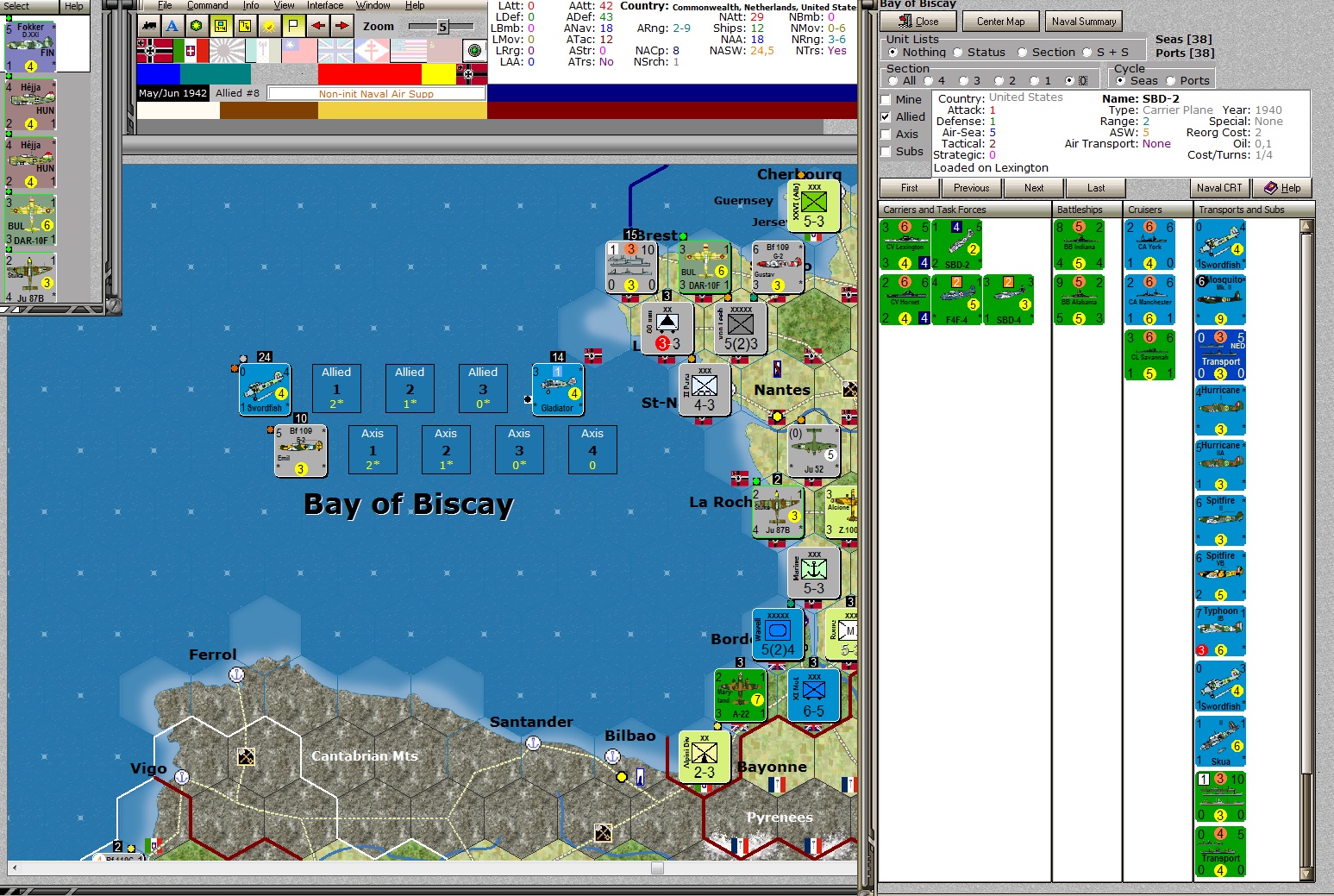Select the Japanese rising sun flag
Image resolution: width=1334 pixels, height=896 pixels.
pyautogui.click(x=227, y=51)
